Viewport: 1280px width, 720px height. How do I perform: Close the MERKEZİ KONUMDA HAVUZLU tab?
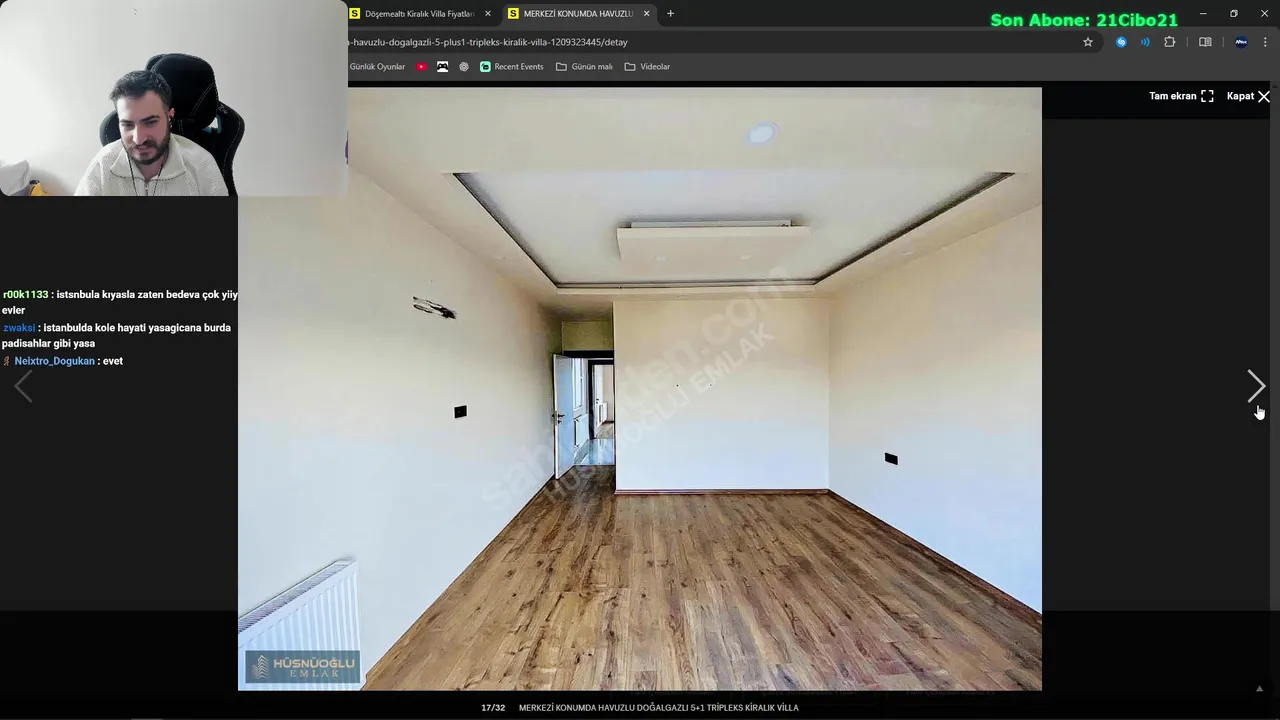tap(646, 14)
